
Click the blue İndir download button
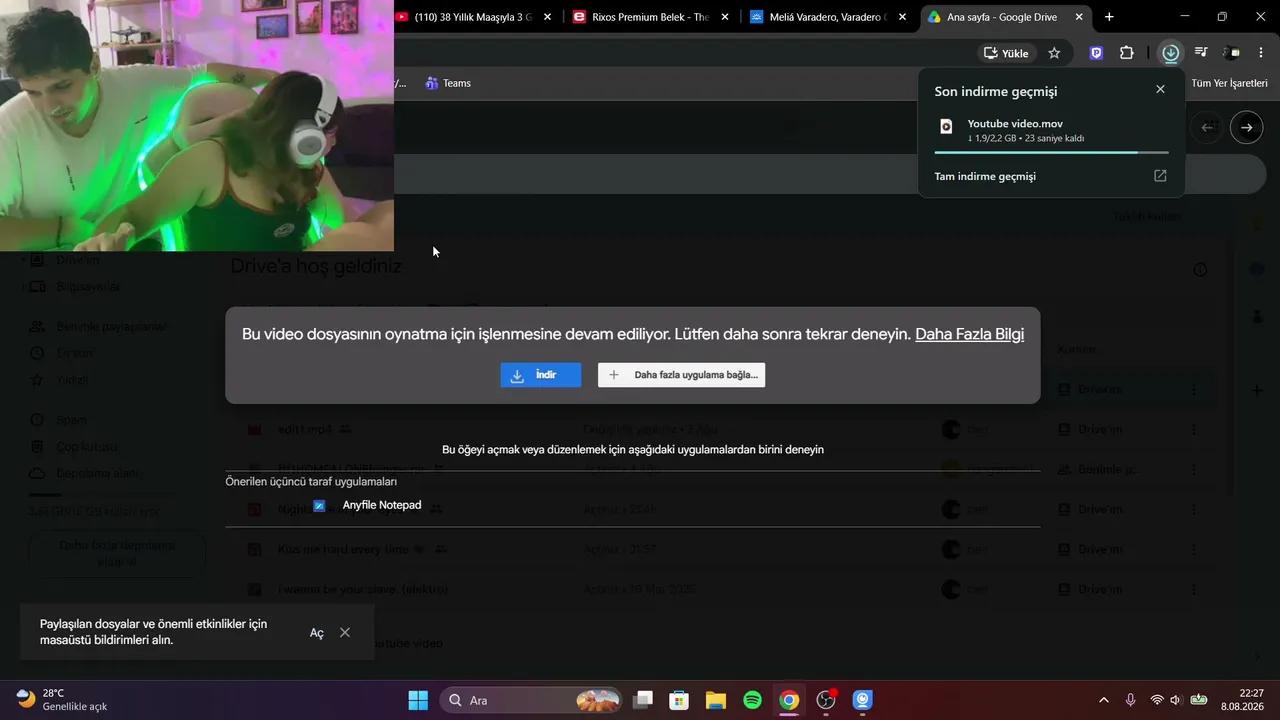coord(541,375)
